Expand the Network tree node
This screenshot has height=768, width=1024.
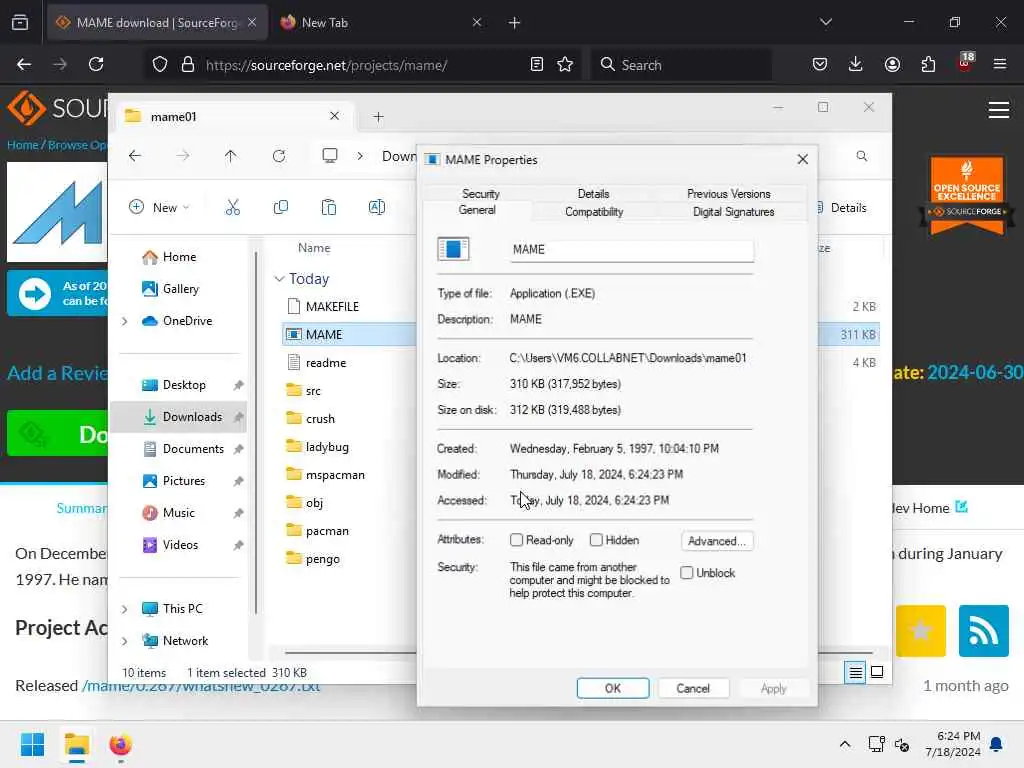point(124,641)
